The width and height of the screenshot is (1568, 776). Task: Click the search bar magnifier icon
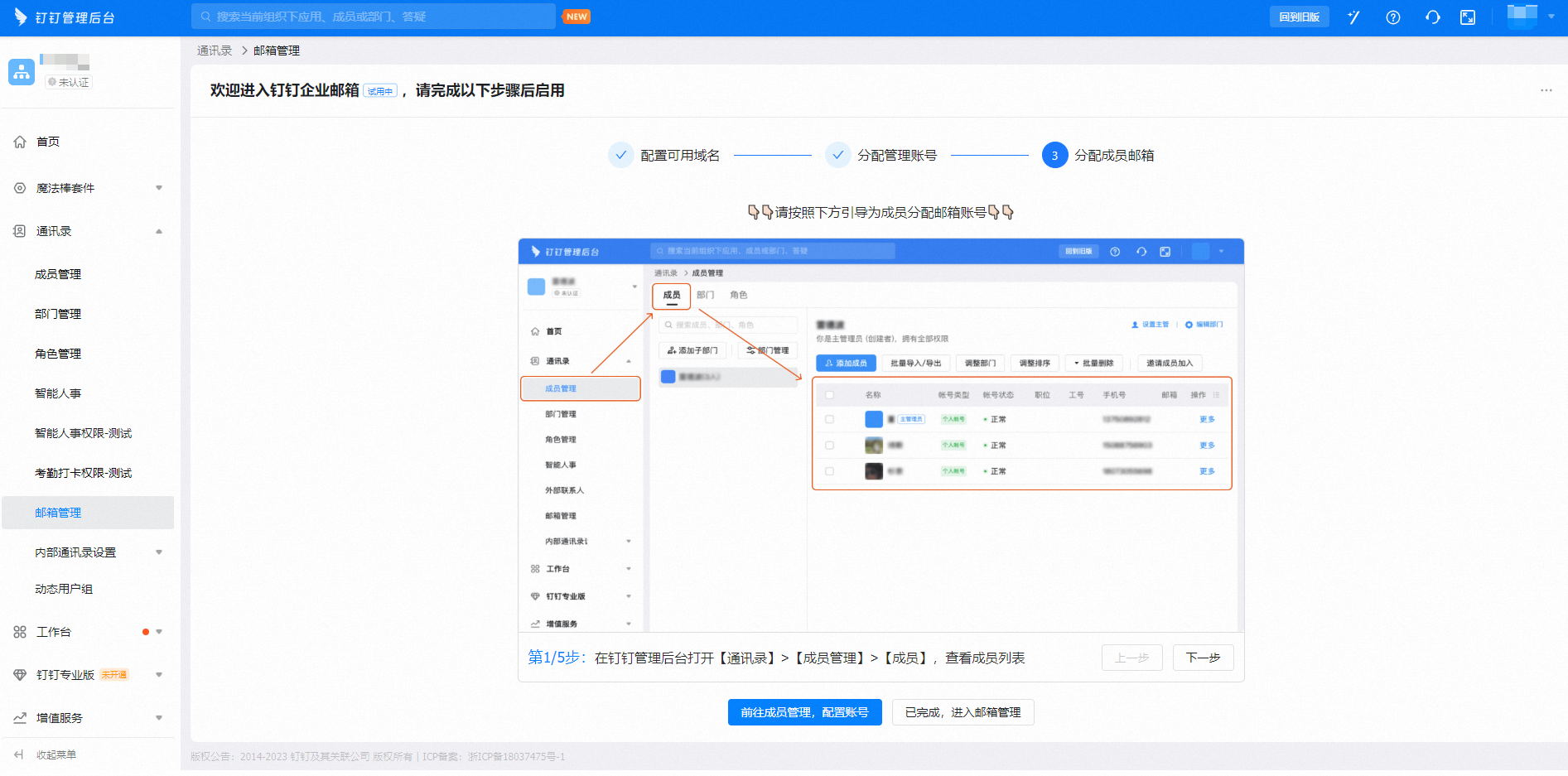click(x=205, y=17)
